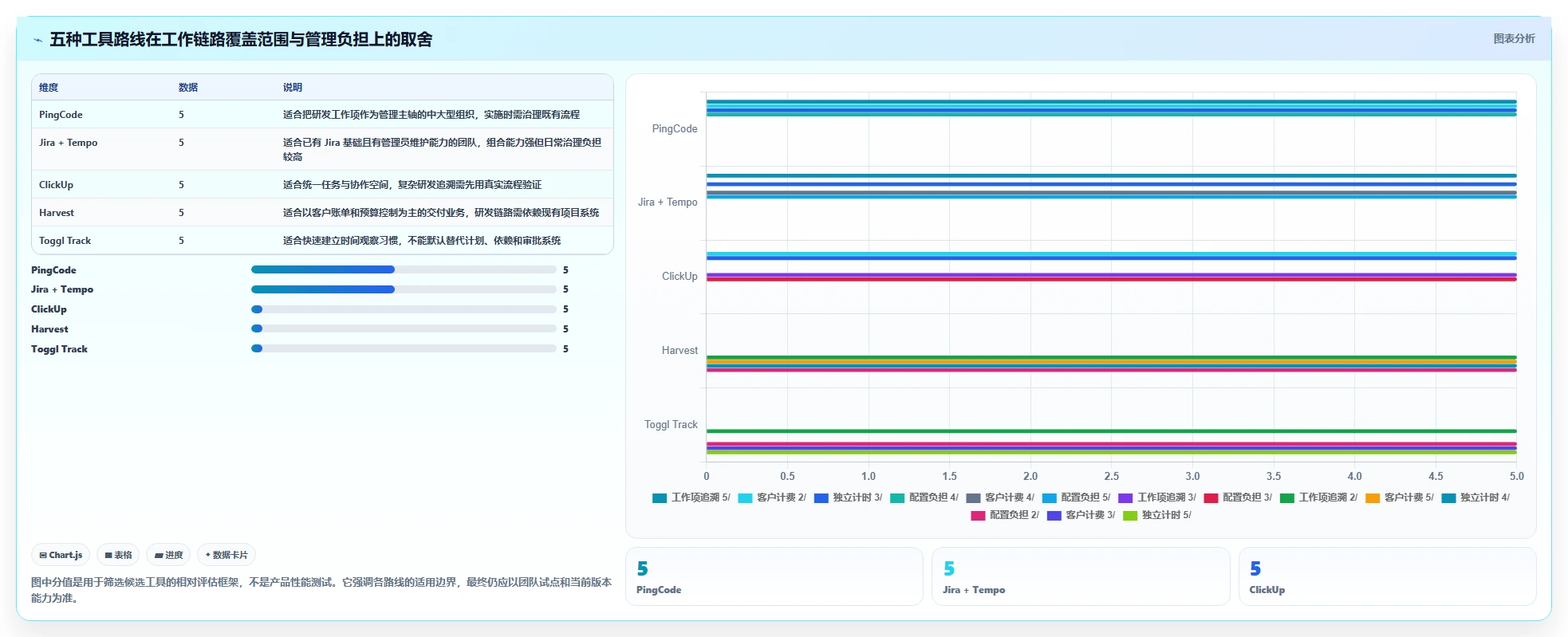Click the Harvest description starting 适合以客户账单
The image size is (1568, 637).
[441, 213]
